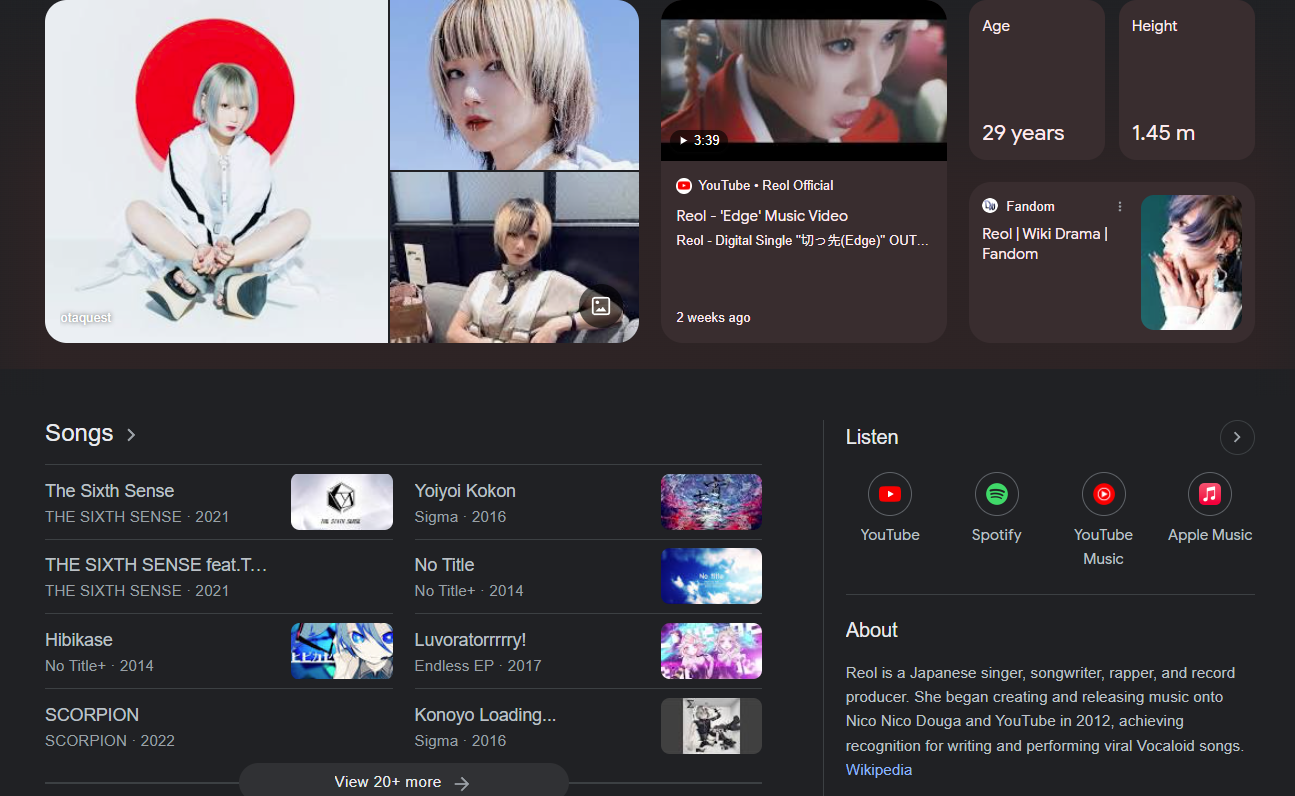Image resolution: width=1295 pixels, height=796 pixels.
Task: Click The Sixth Sense album thumbnail
Action: click(342, 502)
